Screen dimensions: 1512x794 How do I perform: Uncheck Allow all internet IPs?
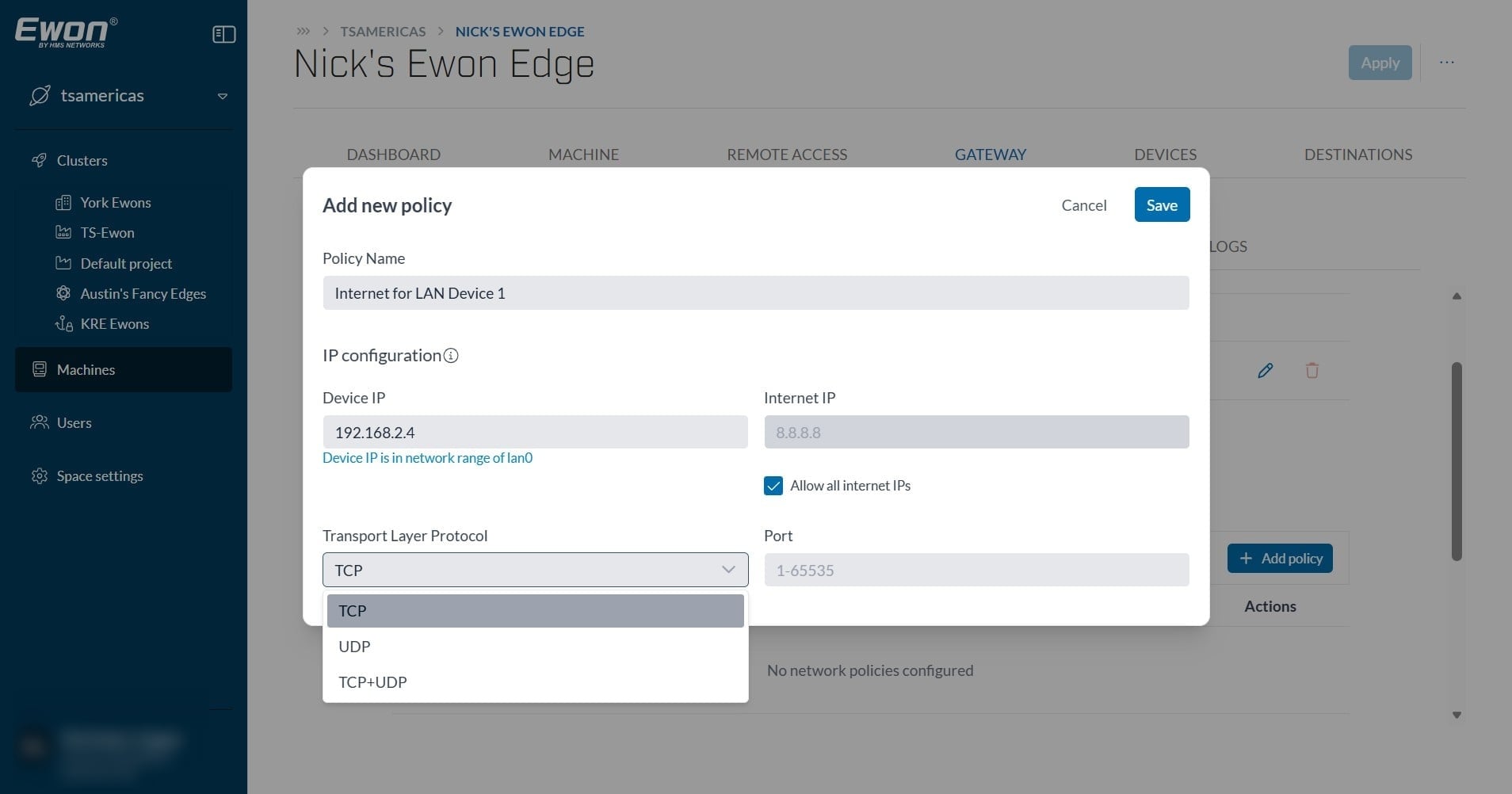coord(773,486)
